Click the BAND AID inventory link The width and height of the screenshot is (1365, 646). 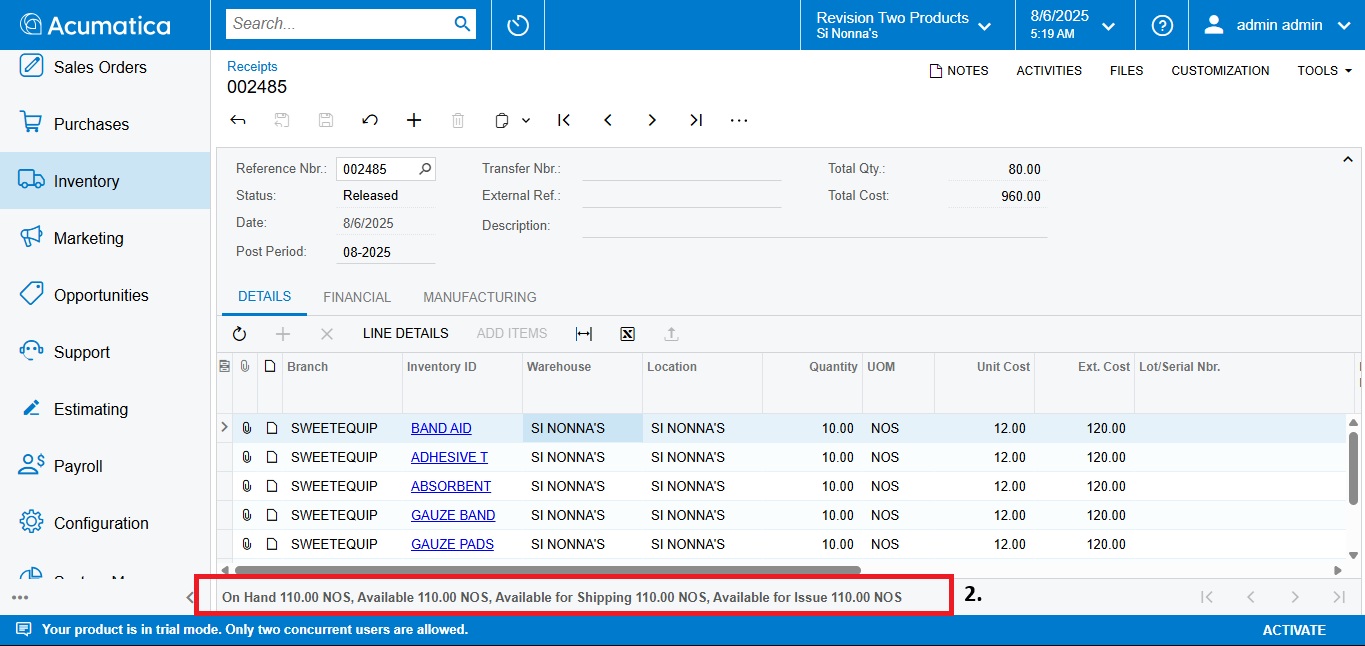(441, 428)
